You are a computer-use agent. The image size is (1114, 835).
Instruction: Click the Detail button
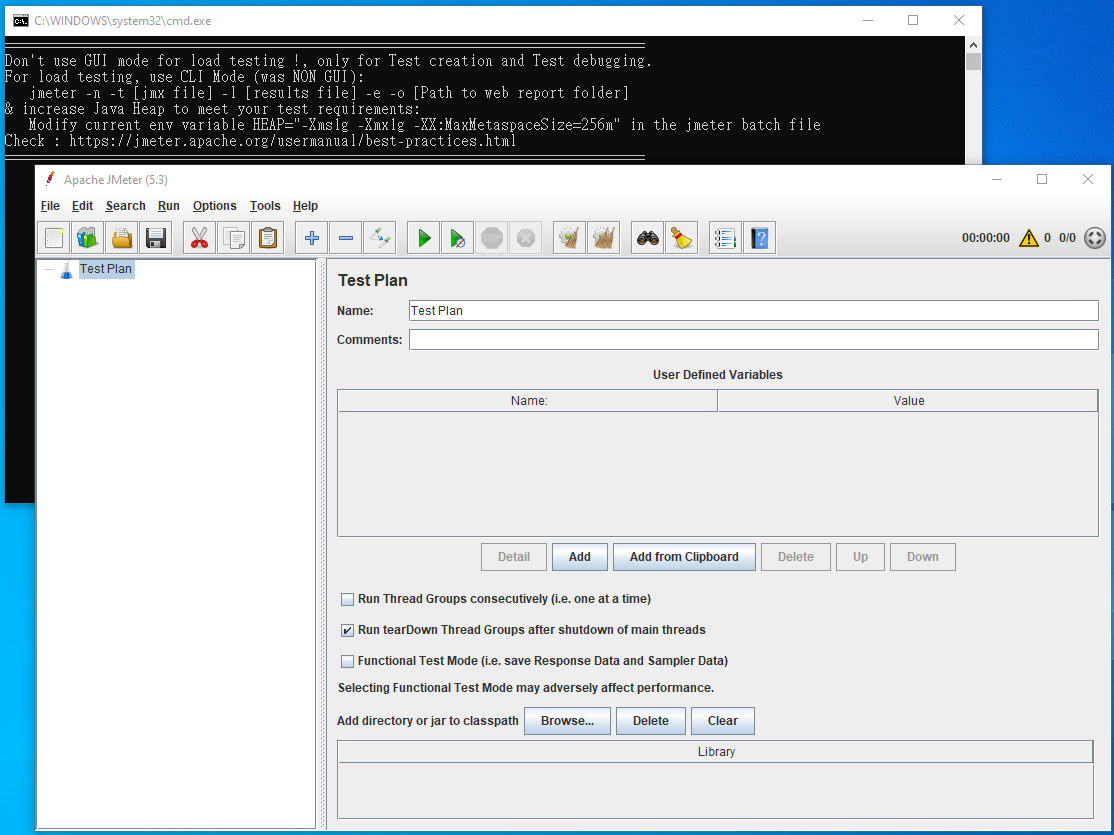[x=514, y=557]
